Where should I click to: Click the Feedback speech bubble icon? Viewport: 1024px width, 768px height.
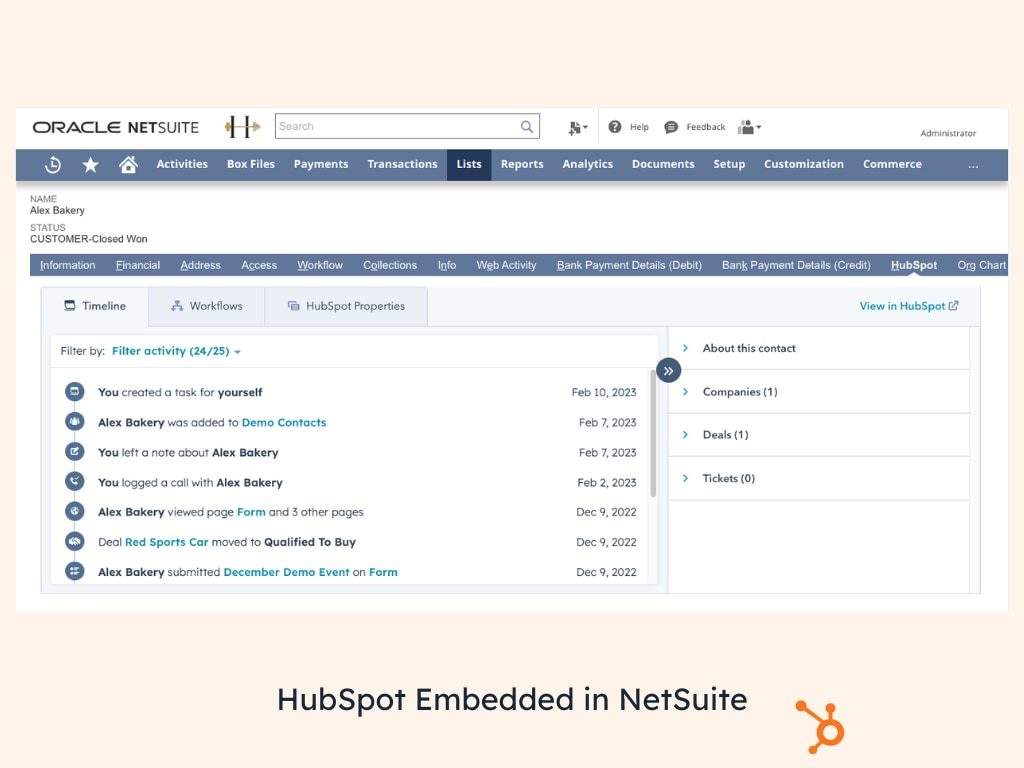tap(671, 127)
